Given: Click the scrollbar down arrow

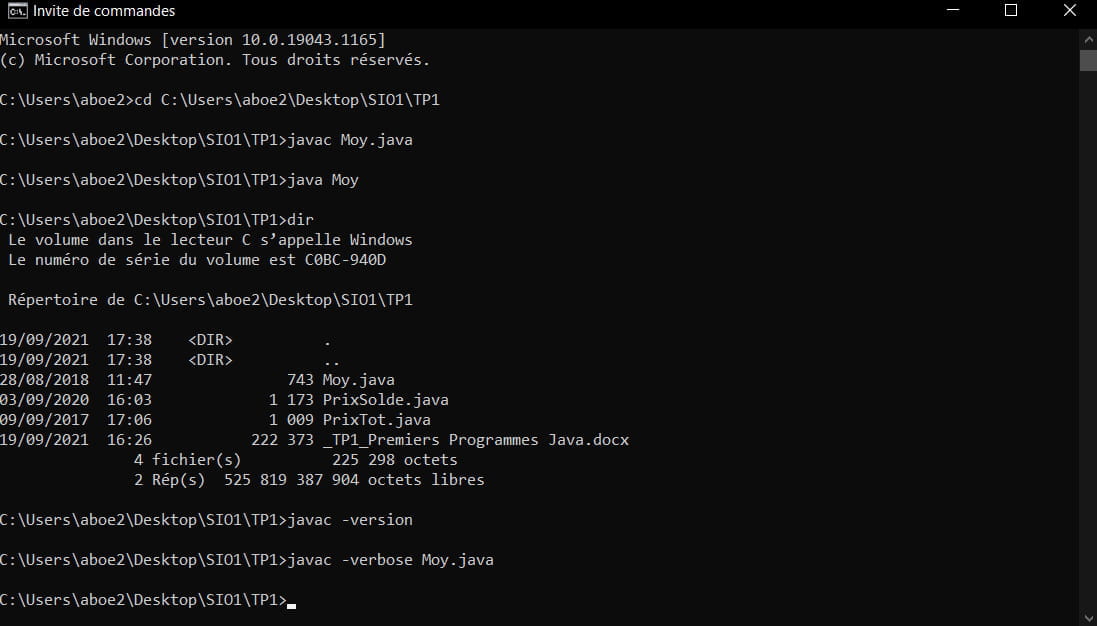Looking at the screenshot, I should [x=1088, y=616].
